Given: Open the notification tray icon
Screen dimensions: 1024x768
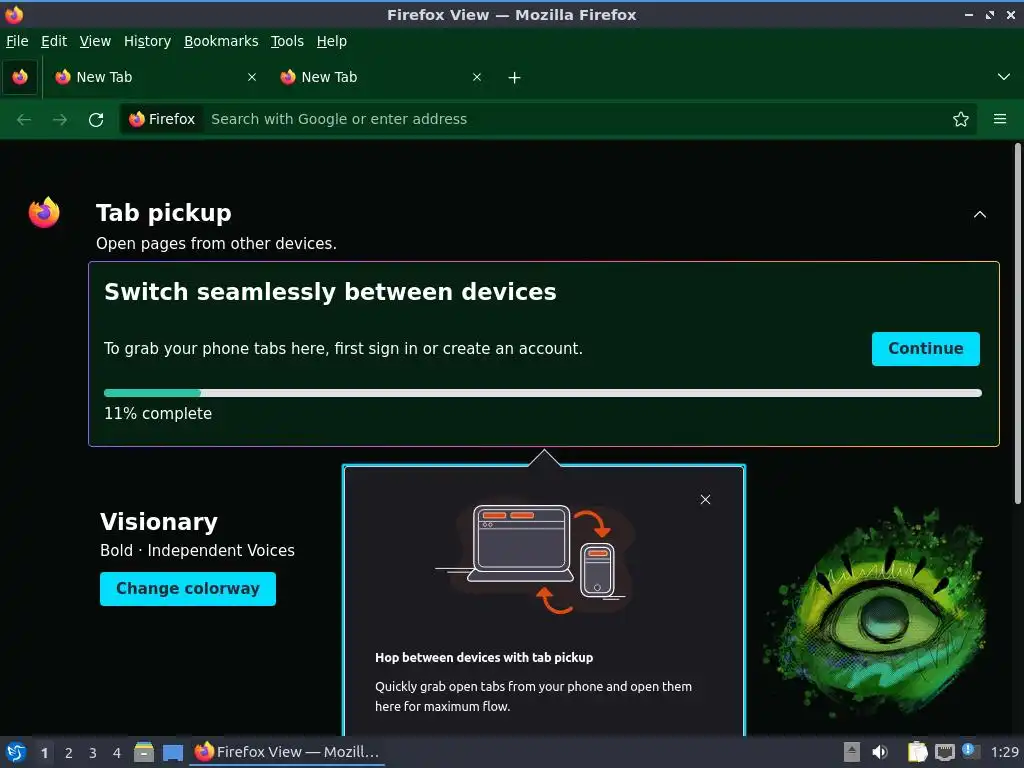Looking at the screenshot, I should (970, 751).
